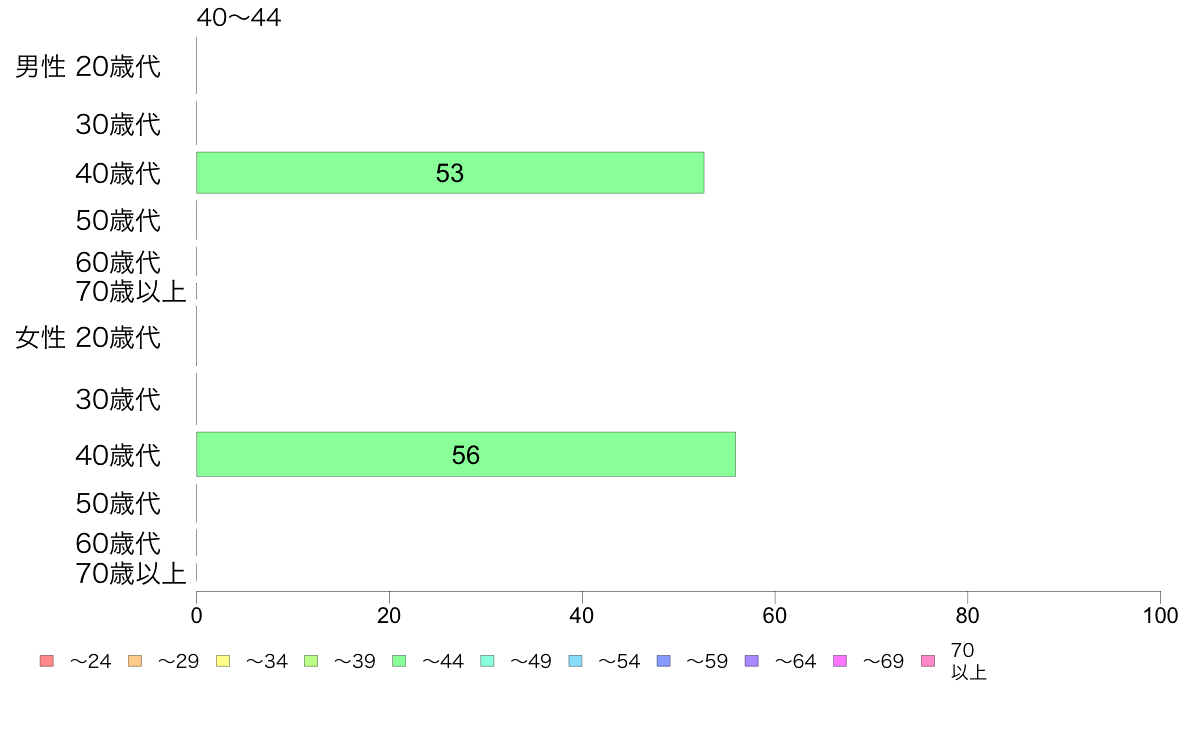This screenshot has width=1188, height=736.
Task: Click the female 70歳以上 row label
Action: [x=131, y=573]
